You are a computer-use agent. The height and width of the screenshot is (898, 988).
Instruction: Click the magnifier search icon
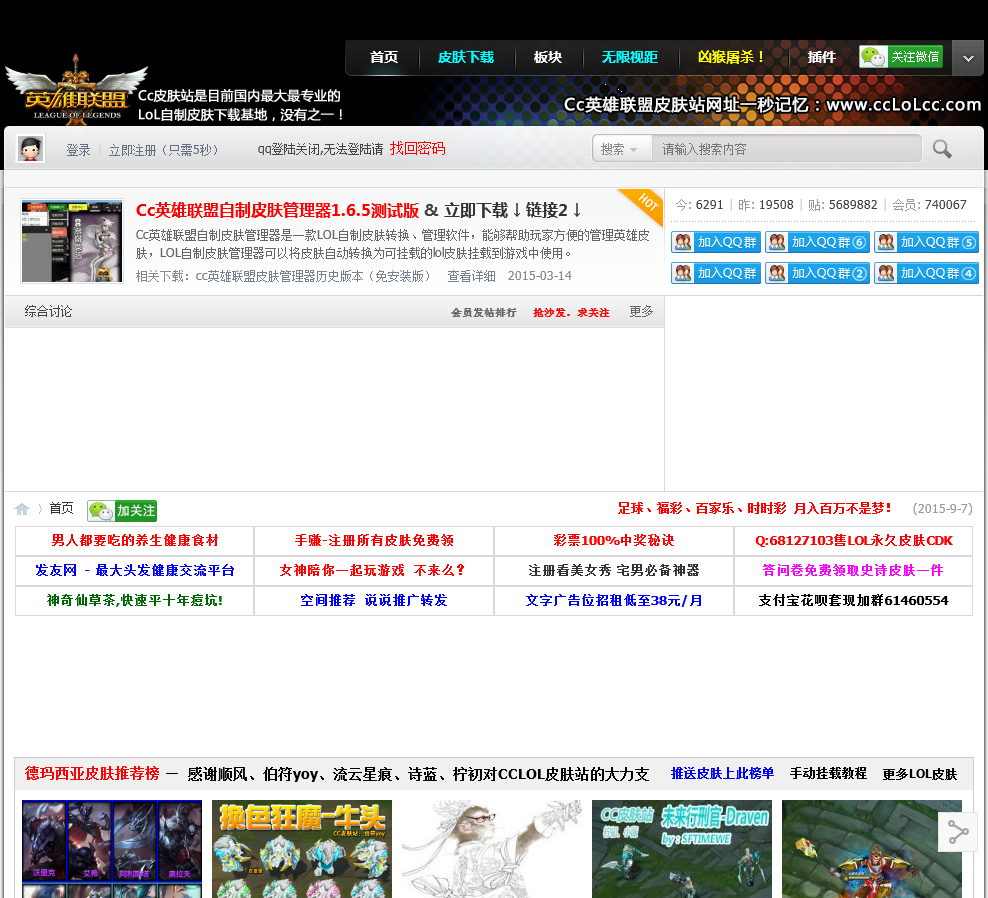(x=942, y=149)
